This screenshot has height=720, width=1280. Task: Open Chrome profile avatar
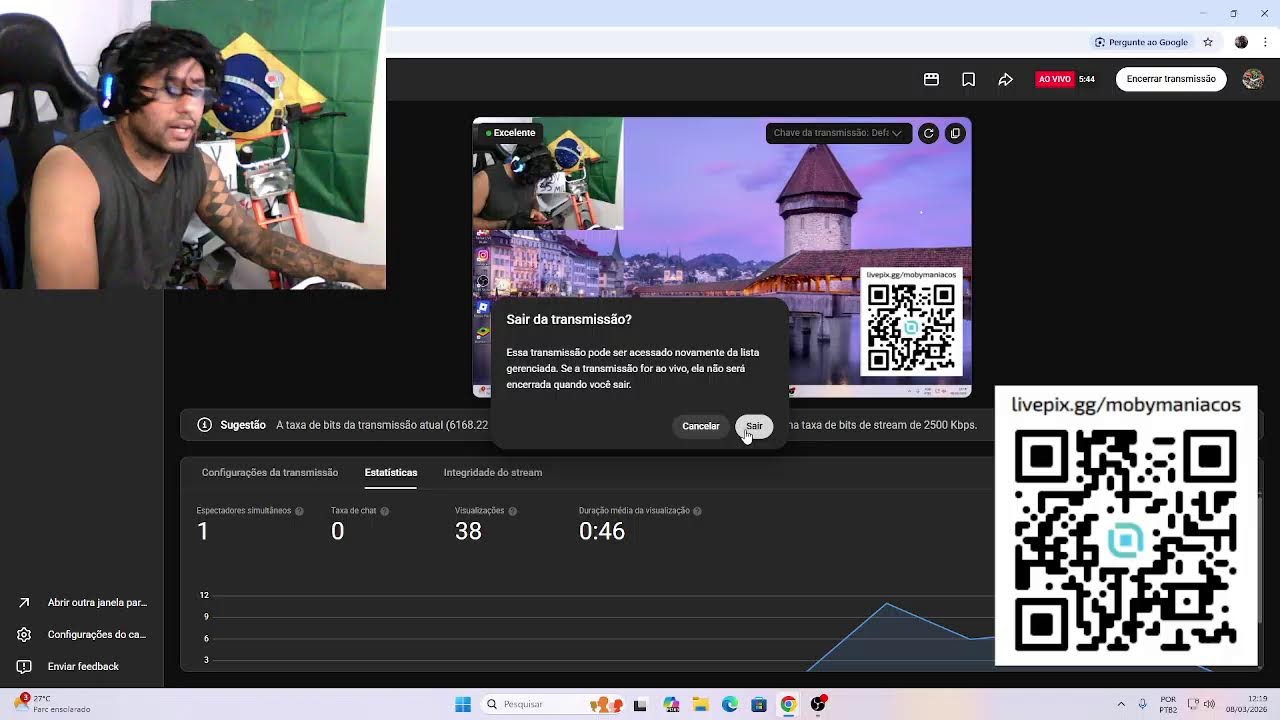click(1241, 42)
